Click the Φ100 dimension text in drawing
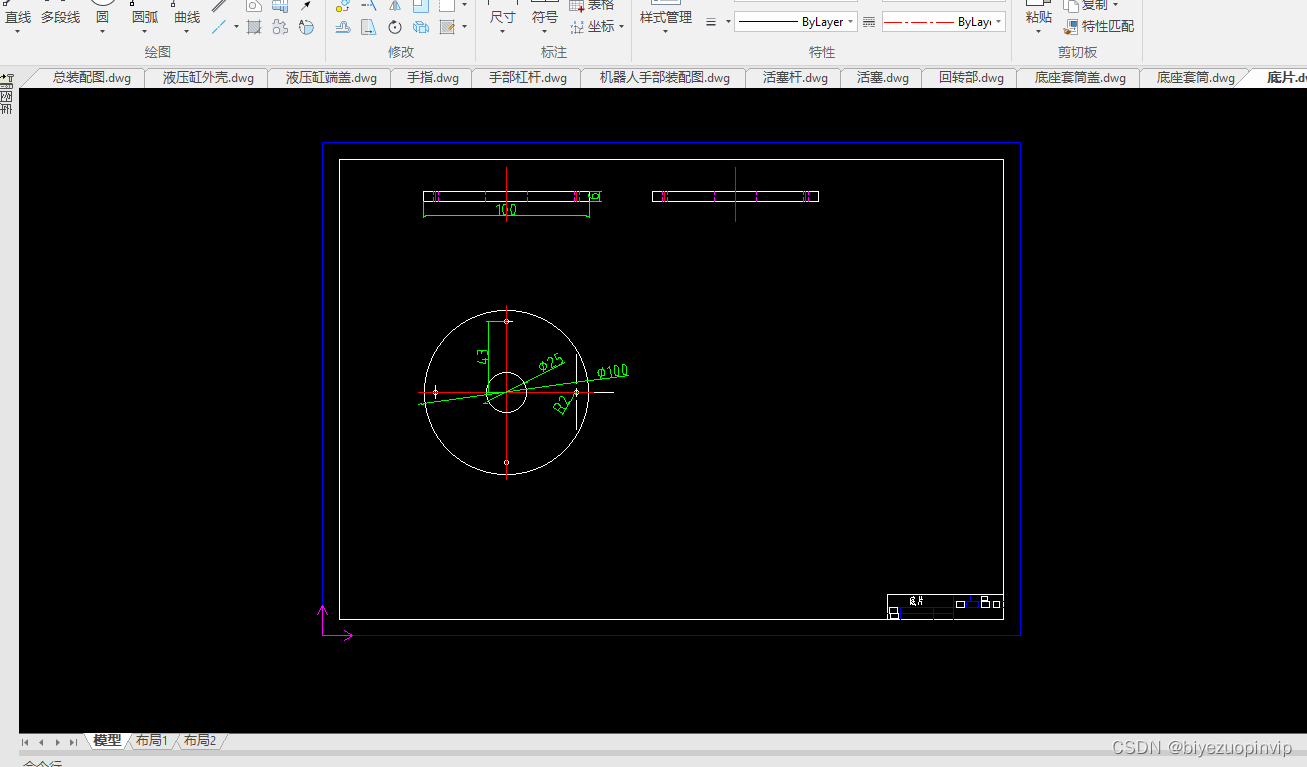The image size is (1307, 767). point(612,372)
